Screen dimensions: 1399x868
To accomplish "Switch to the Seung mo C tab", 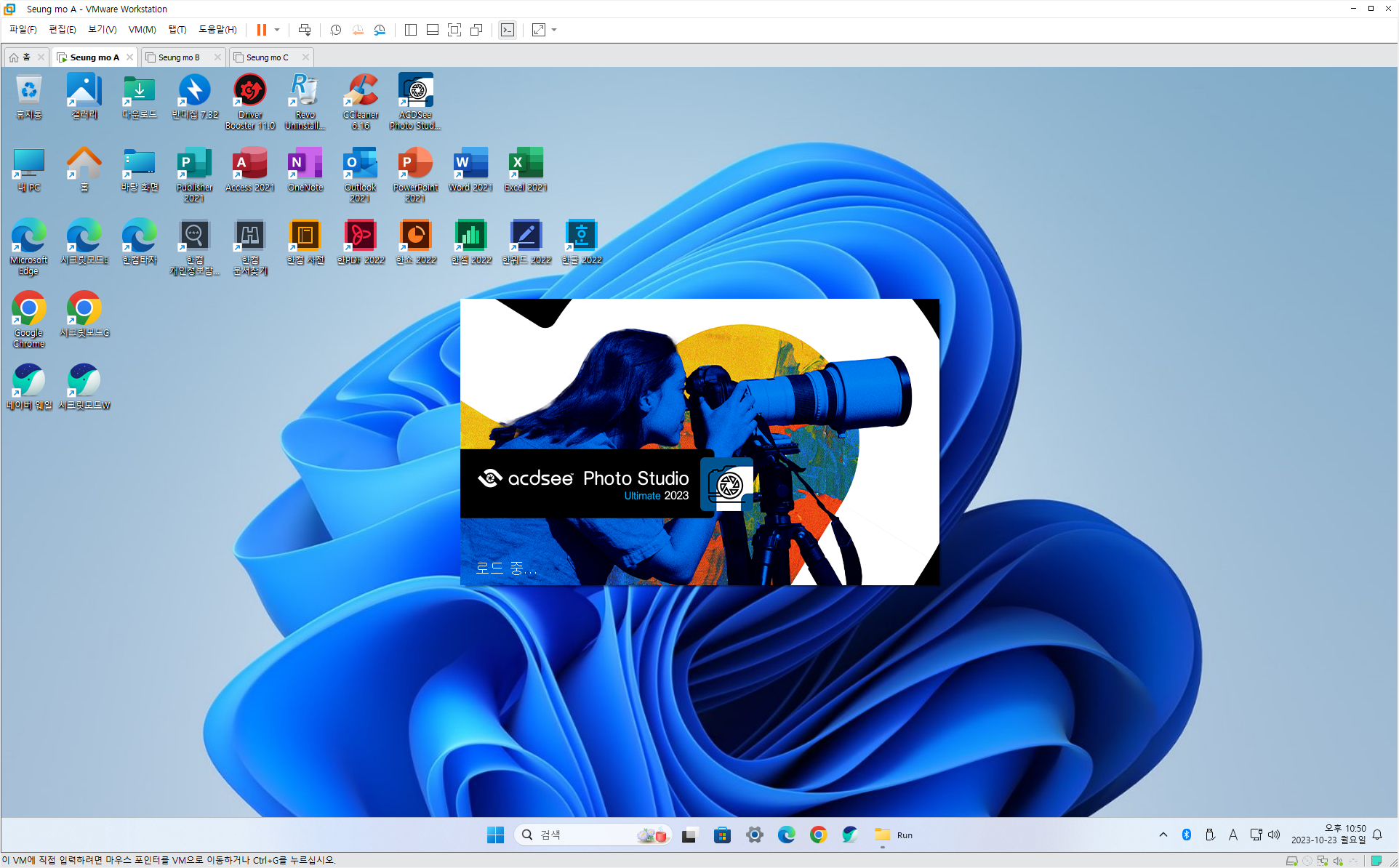I will tap(267, 57).
